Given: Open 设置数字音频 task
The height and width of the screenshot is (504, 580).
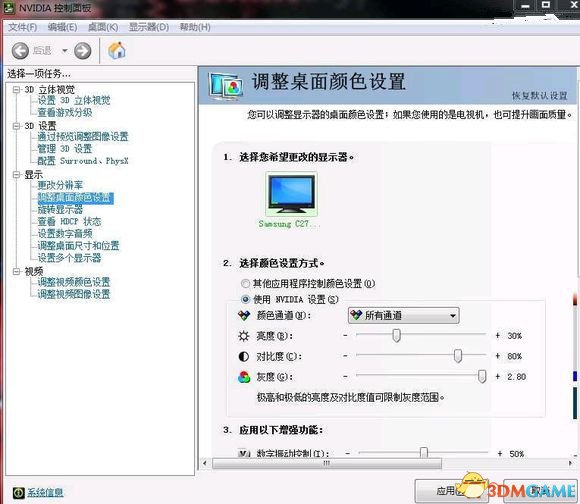Looking at the screenshot, I should (65, 233).
